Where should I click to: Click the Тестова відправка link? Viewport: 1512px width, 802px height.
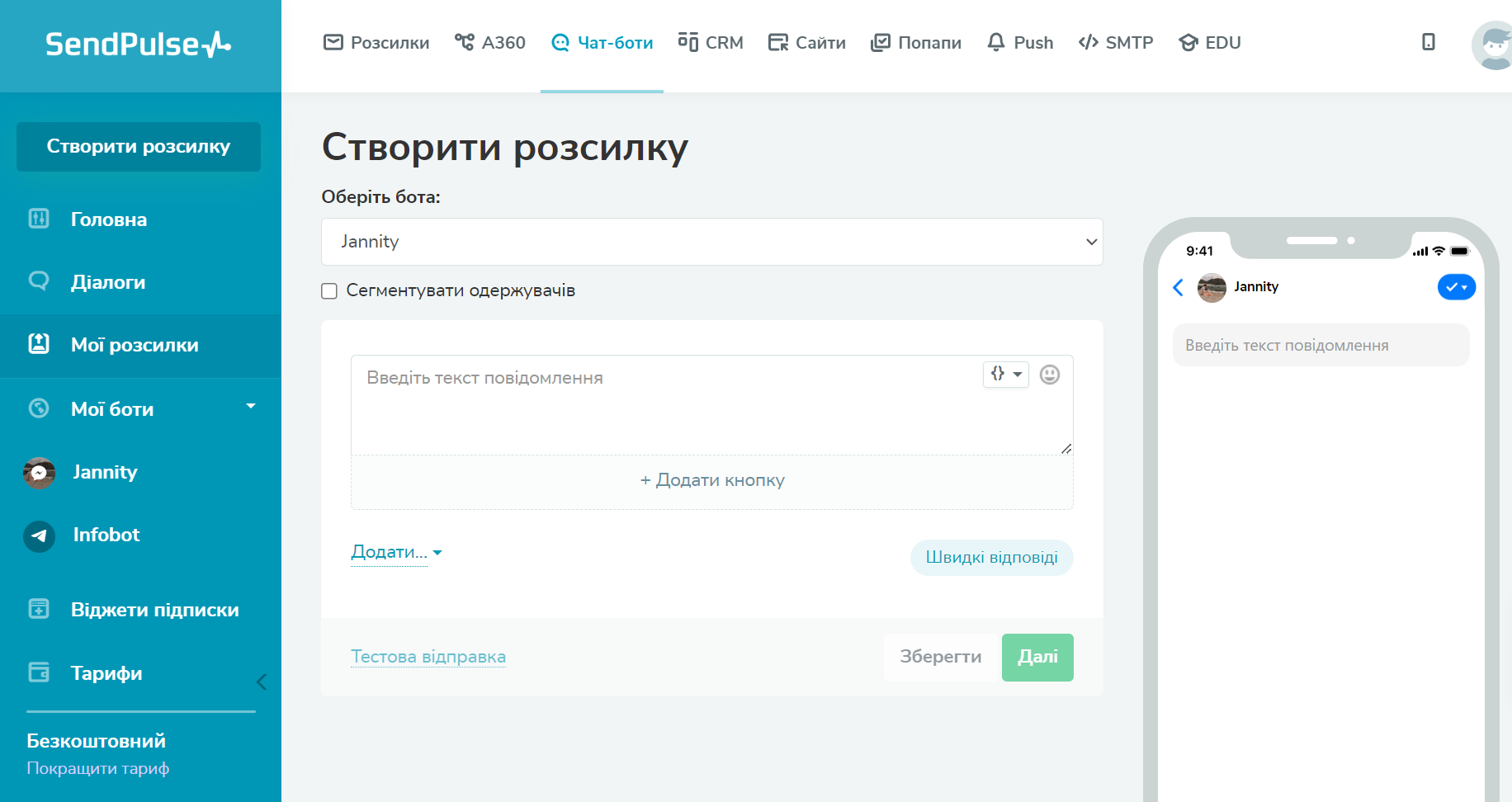click(428, 657)
